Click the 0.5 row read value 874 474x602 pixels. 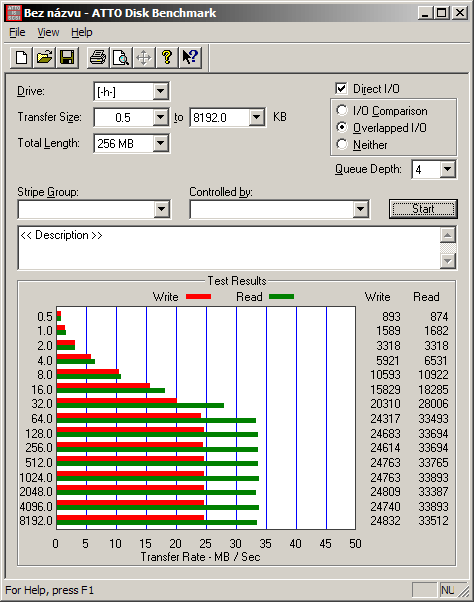(x=439, y=316)
